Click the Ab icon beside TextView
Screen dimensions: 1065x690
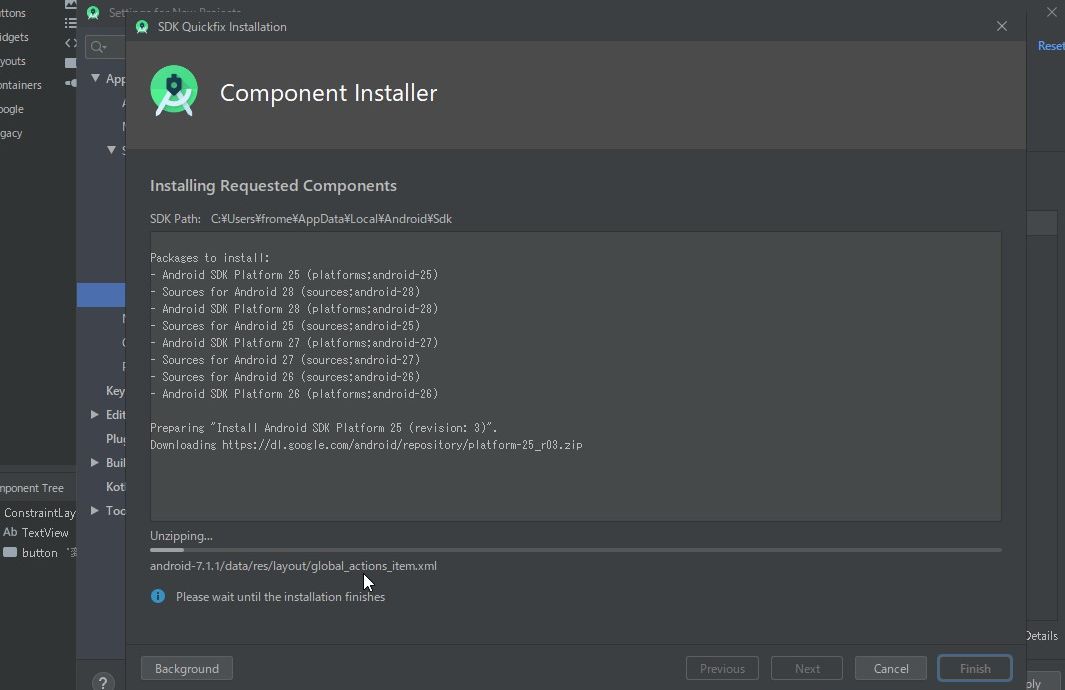coord(10,532)
